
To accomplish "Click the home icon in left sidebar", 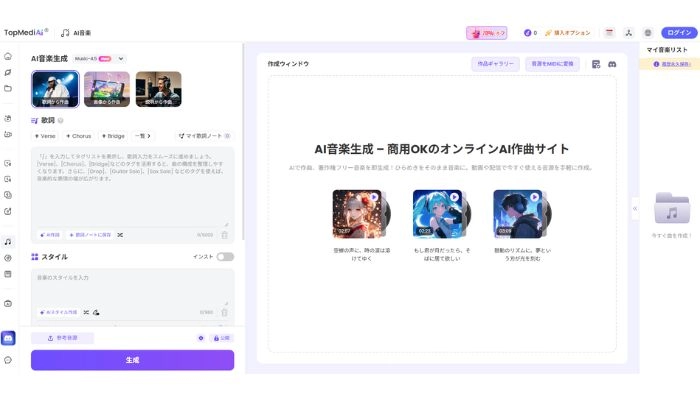I will click(8, 58).
